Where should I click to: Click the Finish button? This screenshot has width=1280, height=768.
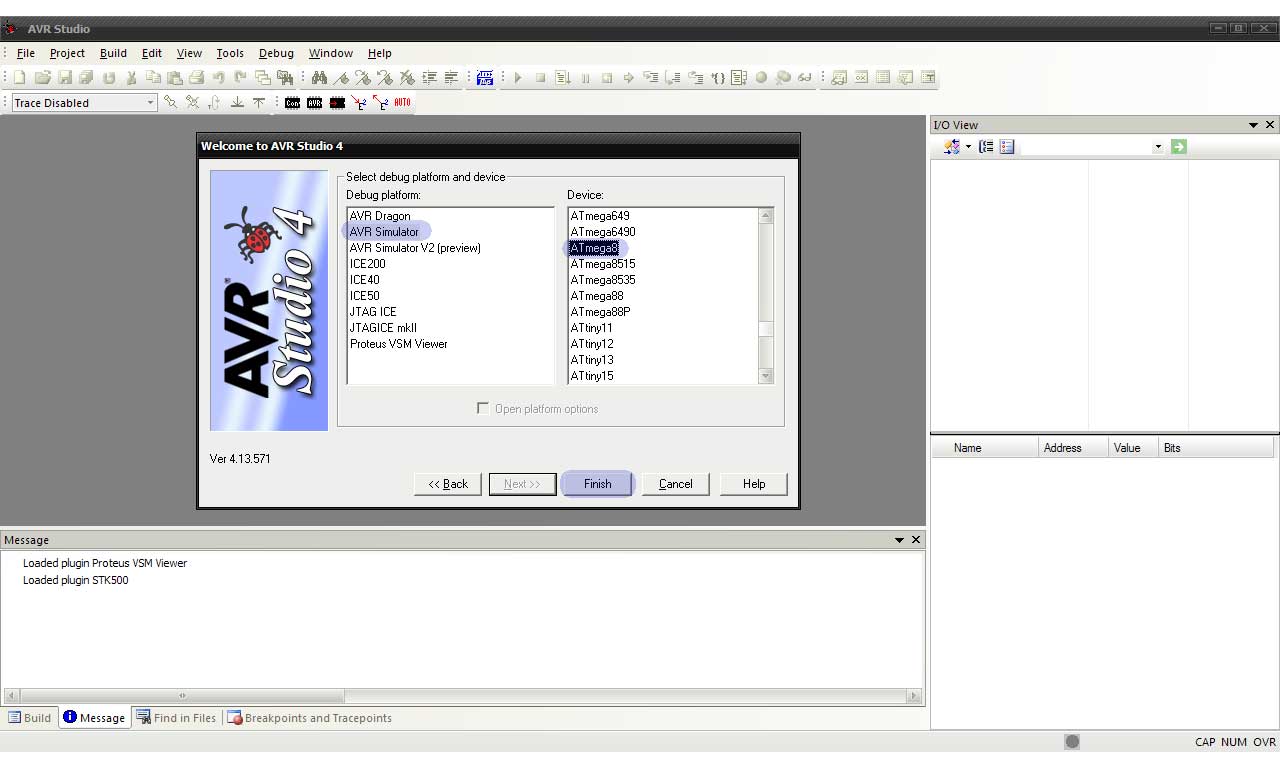coord(598,484)
